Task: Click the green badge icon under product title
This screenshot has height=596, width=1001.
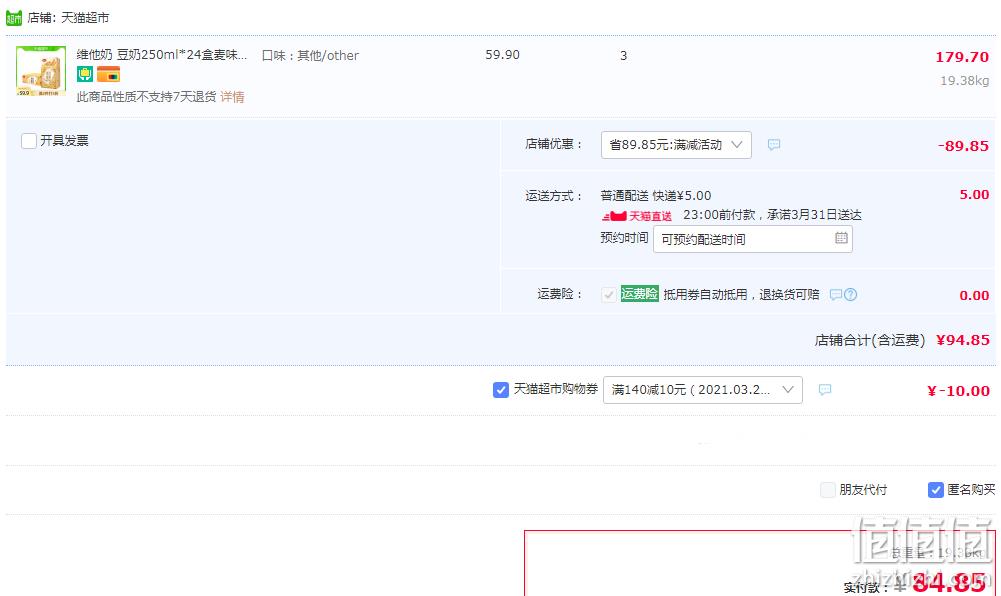Action: (85, 75)
